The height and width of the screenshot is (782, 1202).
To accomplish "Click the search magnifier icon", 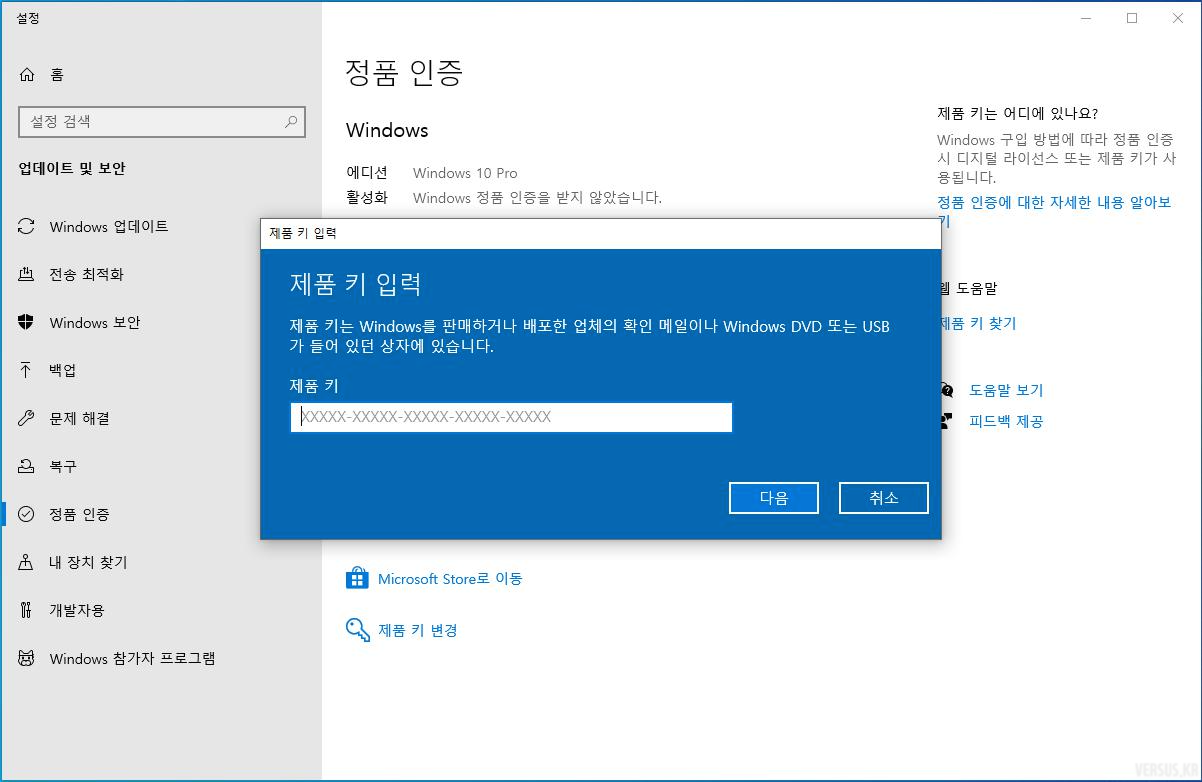I will click(x=291, y=122).
